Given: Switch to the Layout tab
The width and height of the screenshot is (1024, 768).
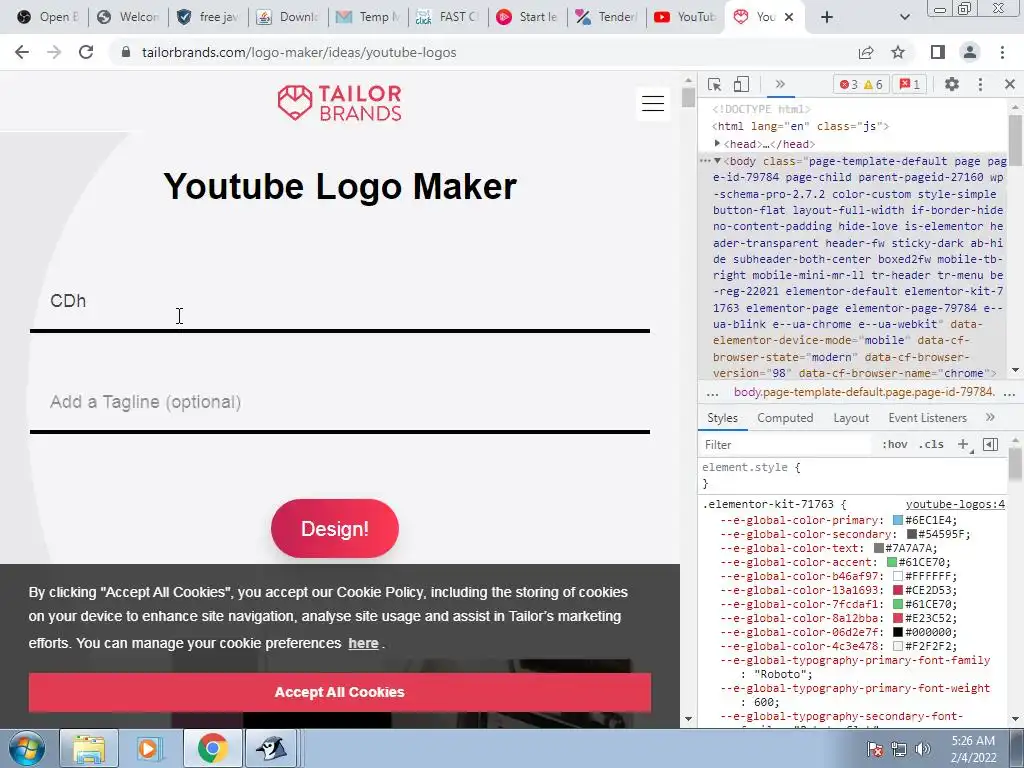Looking at the screenshot, I should [851, 418].
